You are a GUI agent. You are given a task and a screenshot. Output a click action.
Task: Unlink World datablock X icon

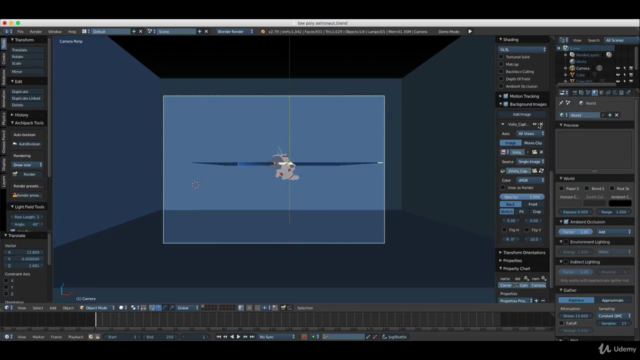tap(617, 115)
